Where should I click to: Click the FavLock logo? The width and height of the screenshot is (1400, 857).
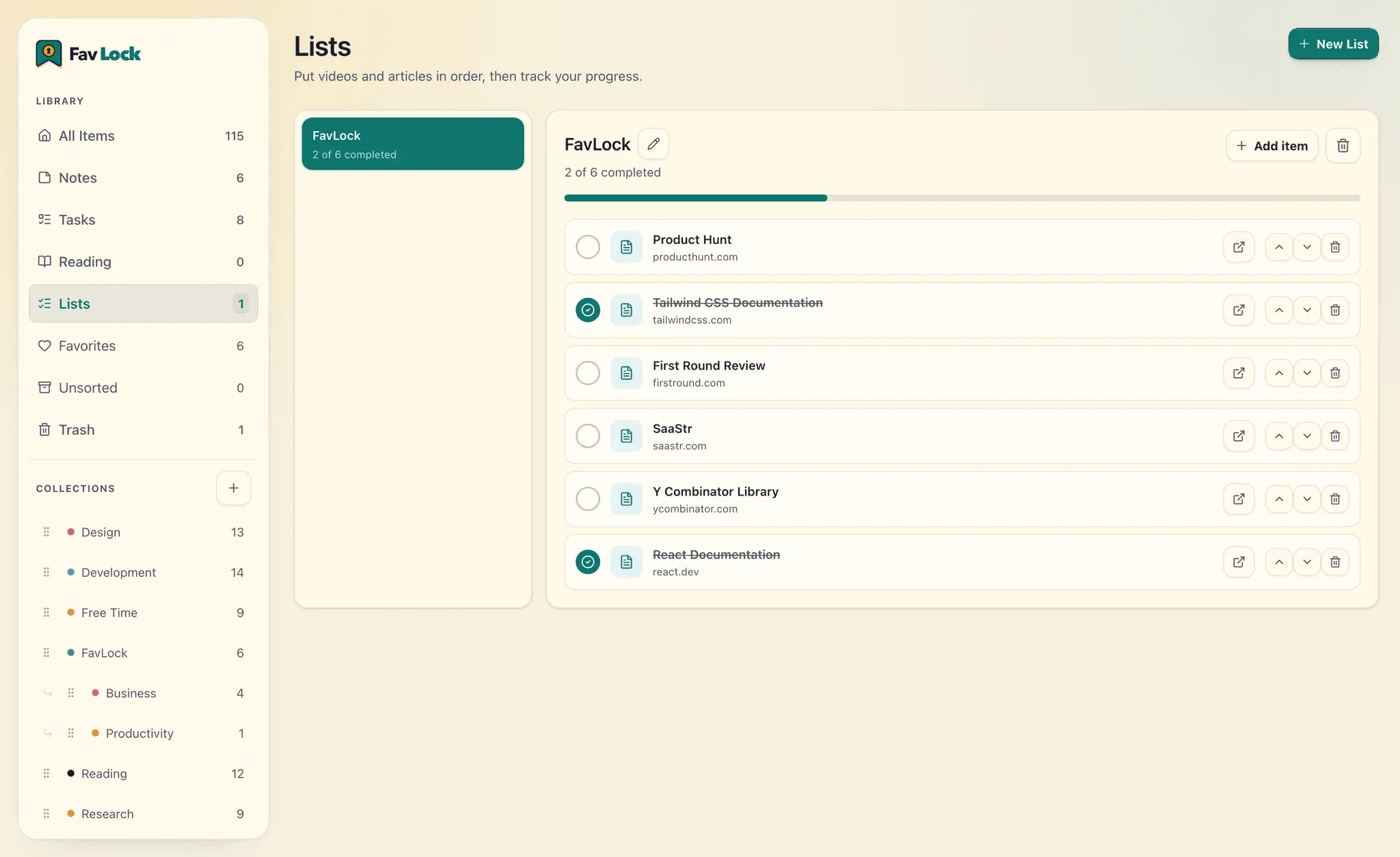tap(88, 53)
